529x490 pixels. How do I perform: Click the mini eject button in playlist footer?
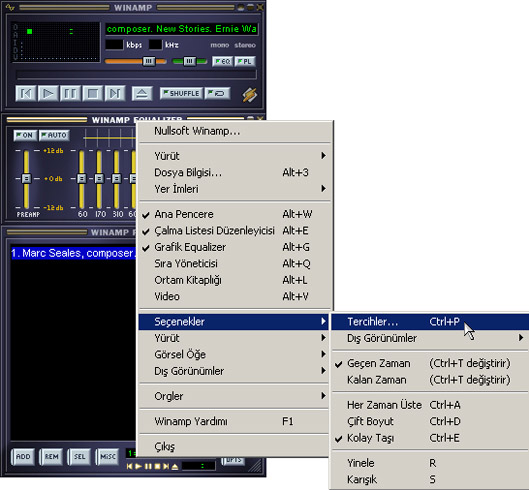(x=175, y=466)
